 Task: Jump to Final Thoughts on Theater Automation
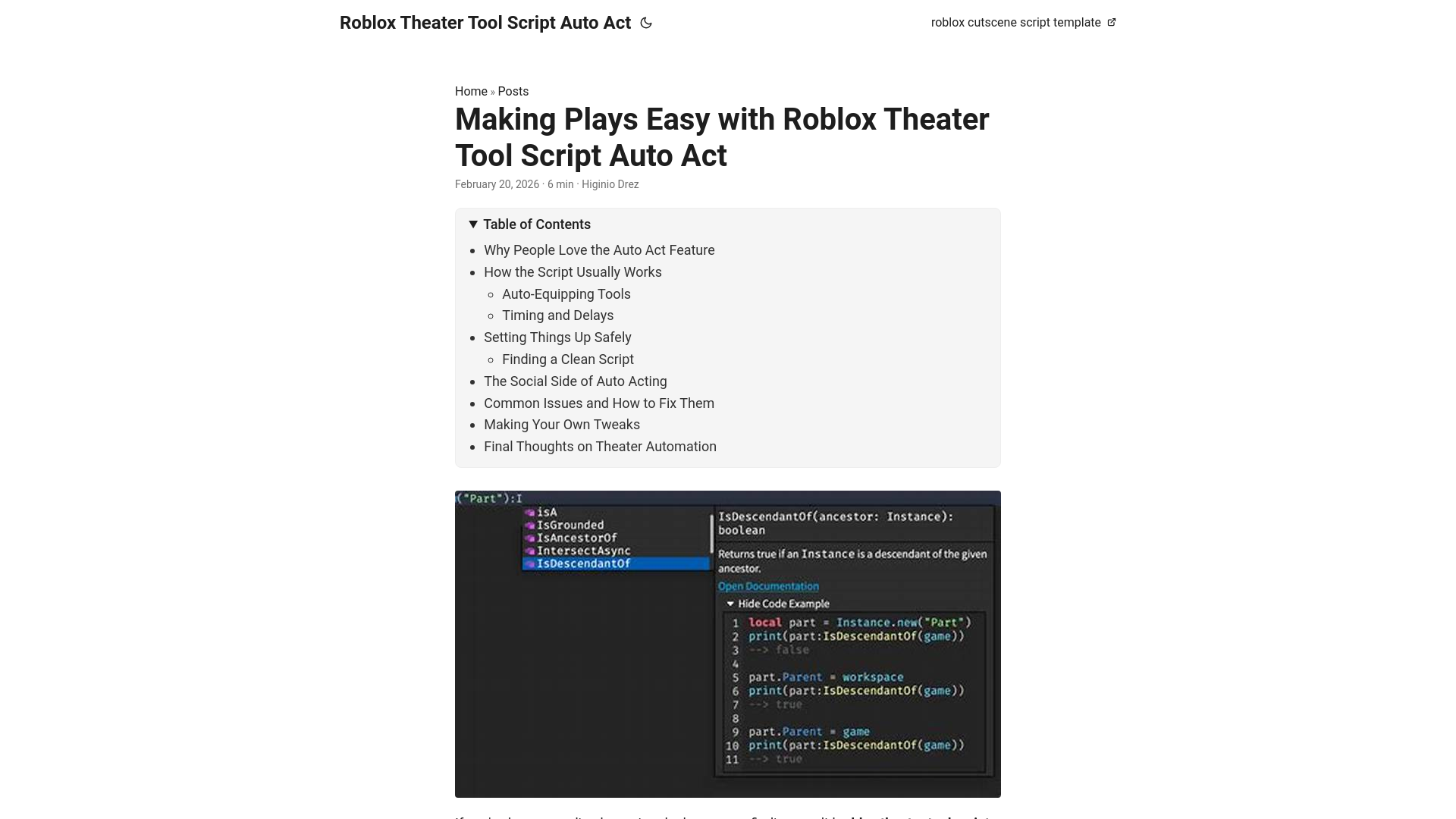tap(600, 447)
